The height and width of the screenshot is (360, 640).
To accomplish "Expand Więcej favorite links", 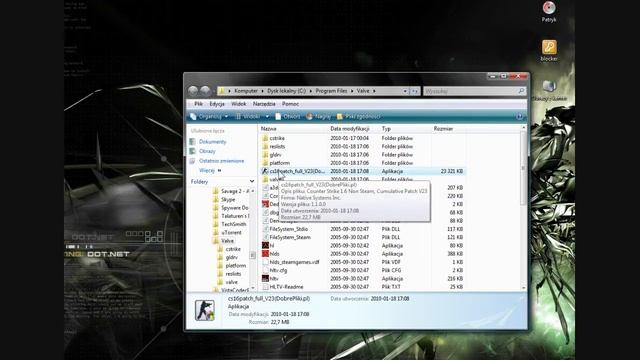I will click(x=210, y=170).
